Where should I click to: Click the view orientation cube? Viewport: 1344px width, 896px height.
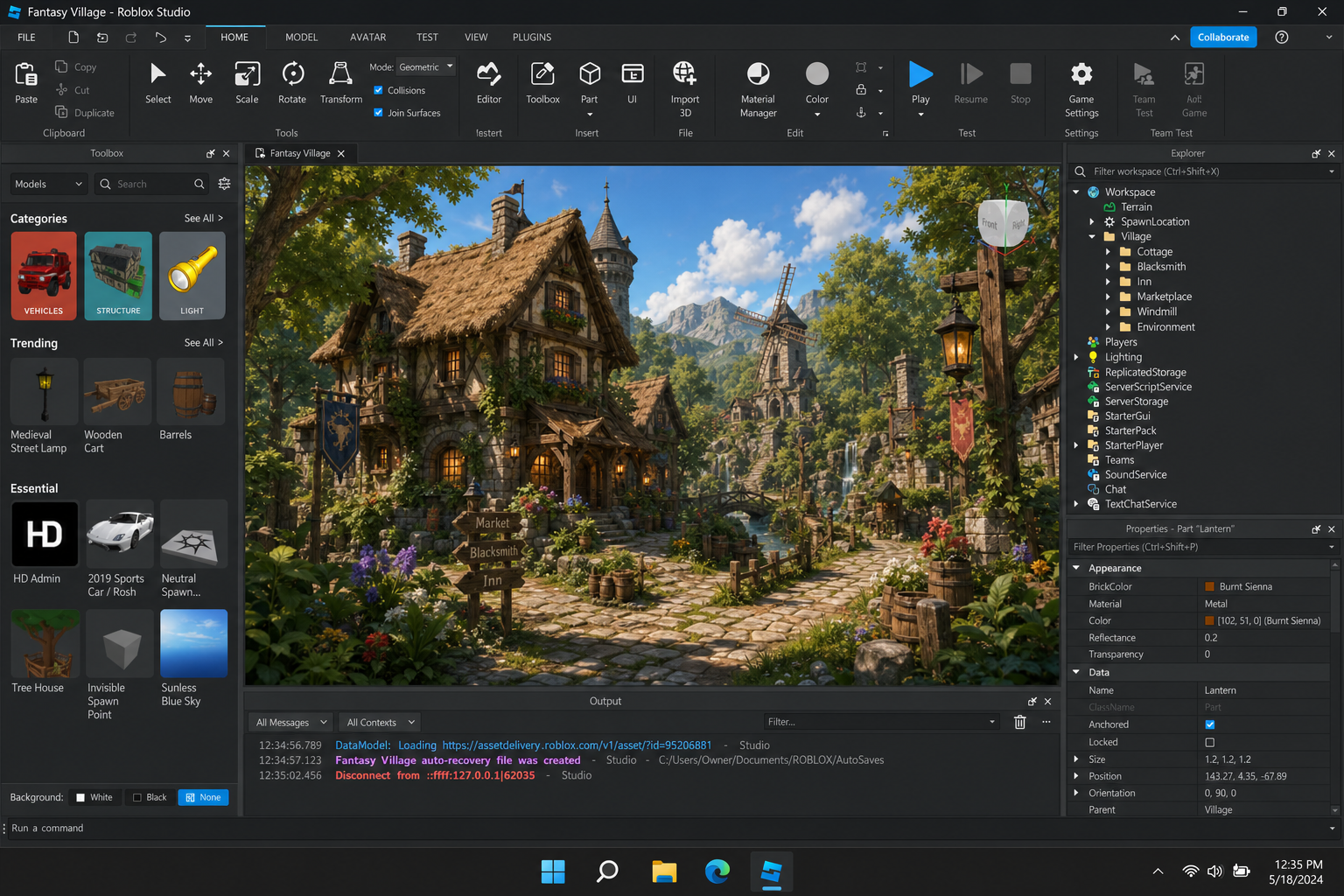point(1004,223)
